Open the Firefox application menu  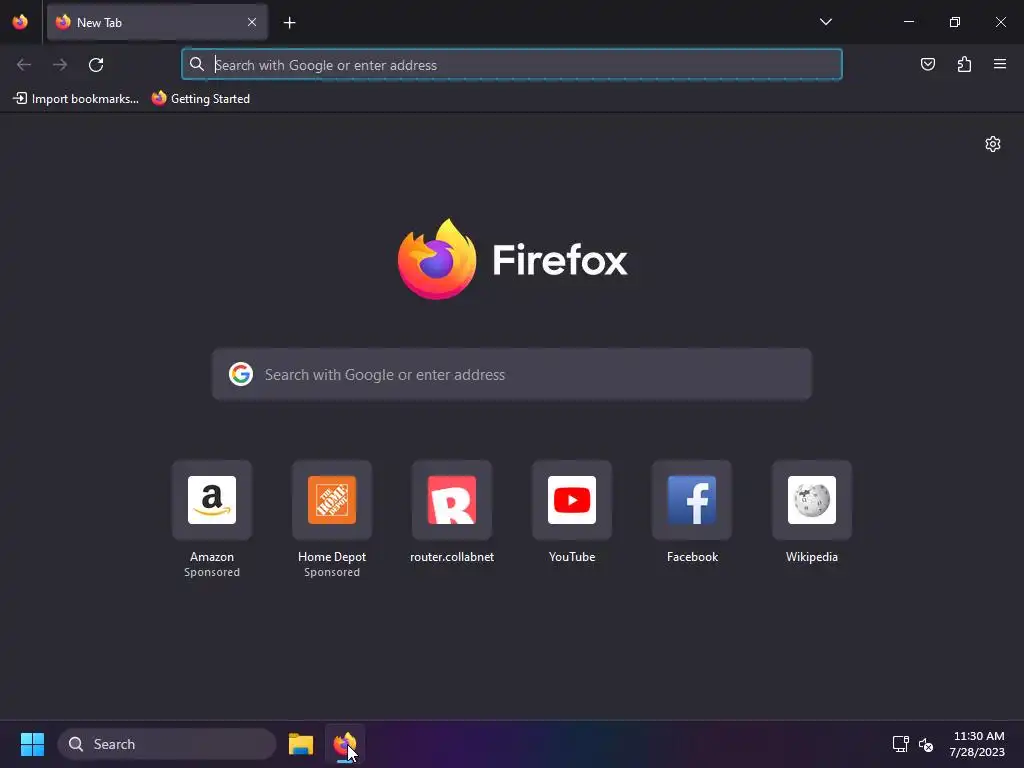tap(1000, 64)
